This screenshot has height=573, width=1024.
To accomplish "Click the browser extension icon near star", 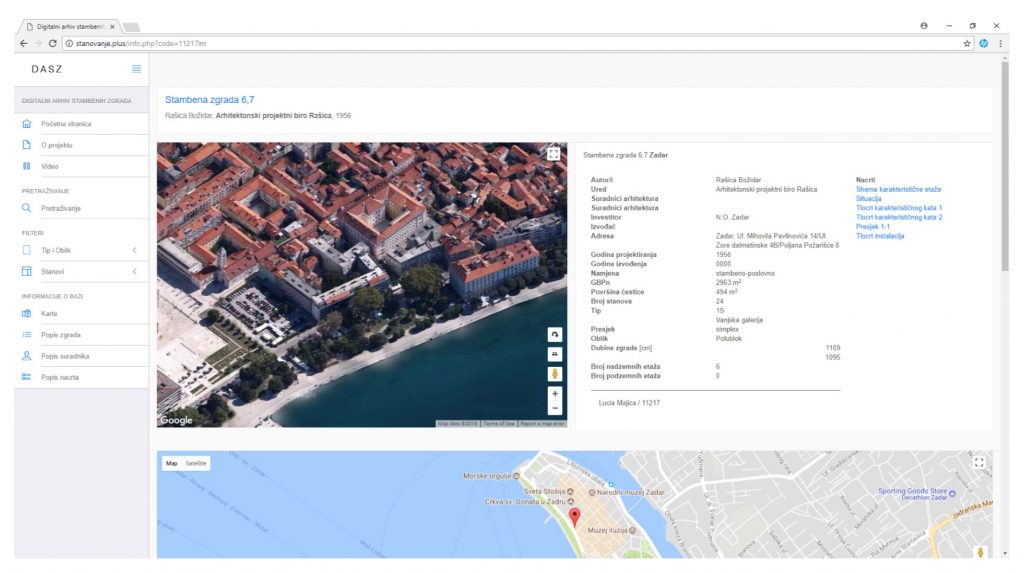I will pyautogui.click(x=984, y=43).
